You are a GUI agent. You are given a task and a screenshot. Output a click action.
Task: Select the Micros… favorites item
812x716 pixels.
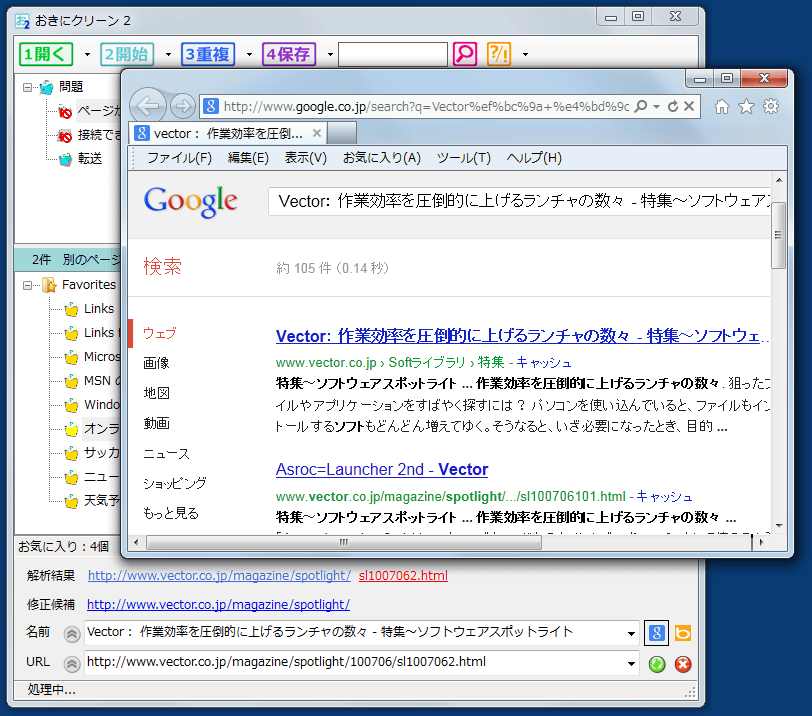102,357
